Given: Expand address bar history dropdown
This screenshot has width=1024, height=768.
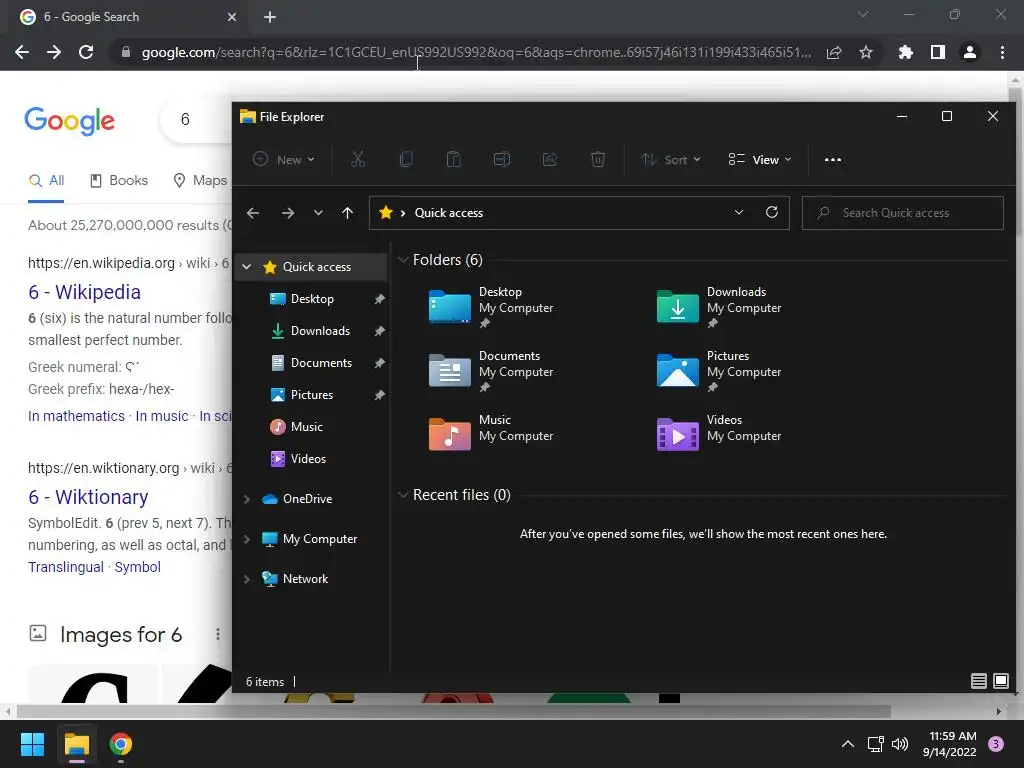Looking at the screenshot, I should [739, 212].
